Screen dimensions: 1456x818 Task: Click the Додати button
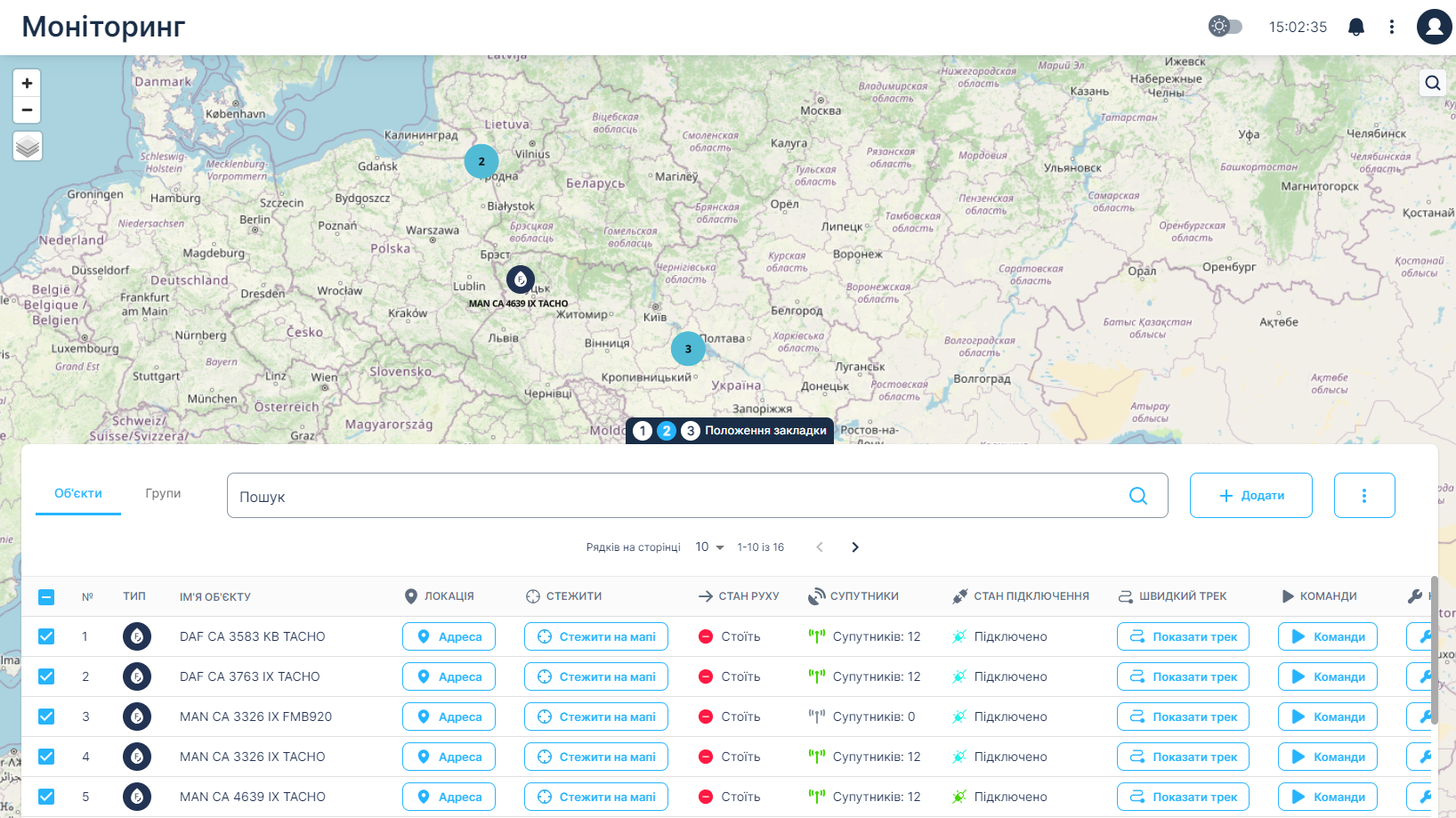click(1250, 496)
